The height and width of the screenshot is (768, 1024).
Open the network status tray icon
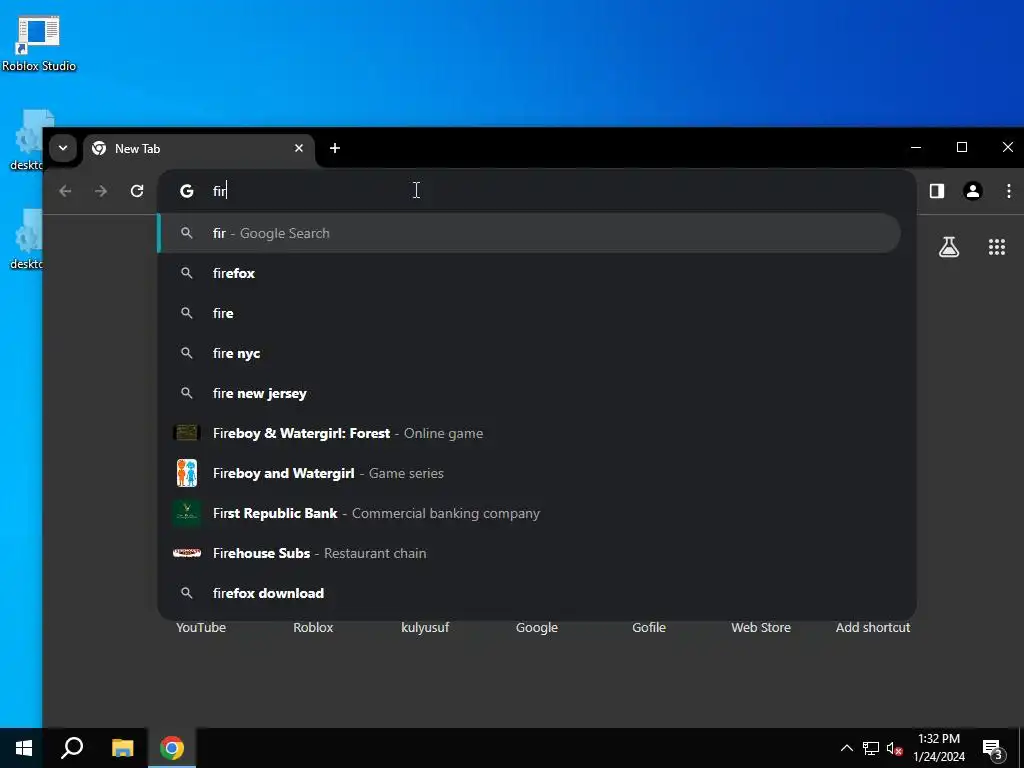tap(871, 748)
